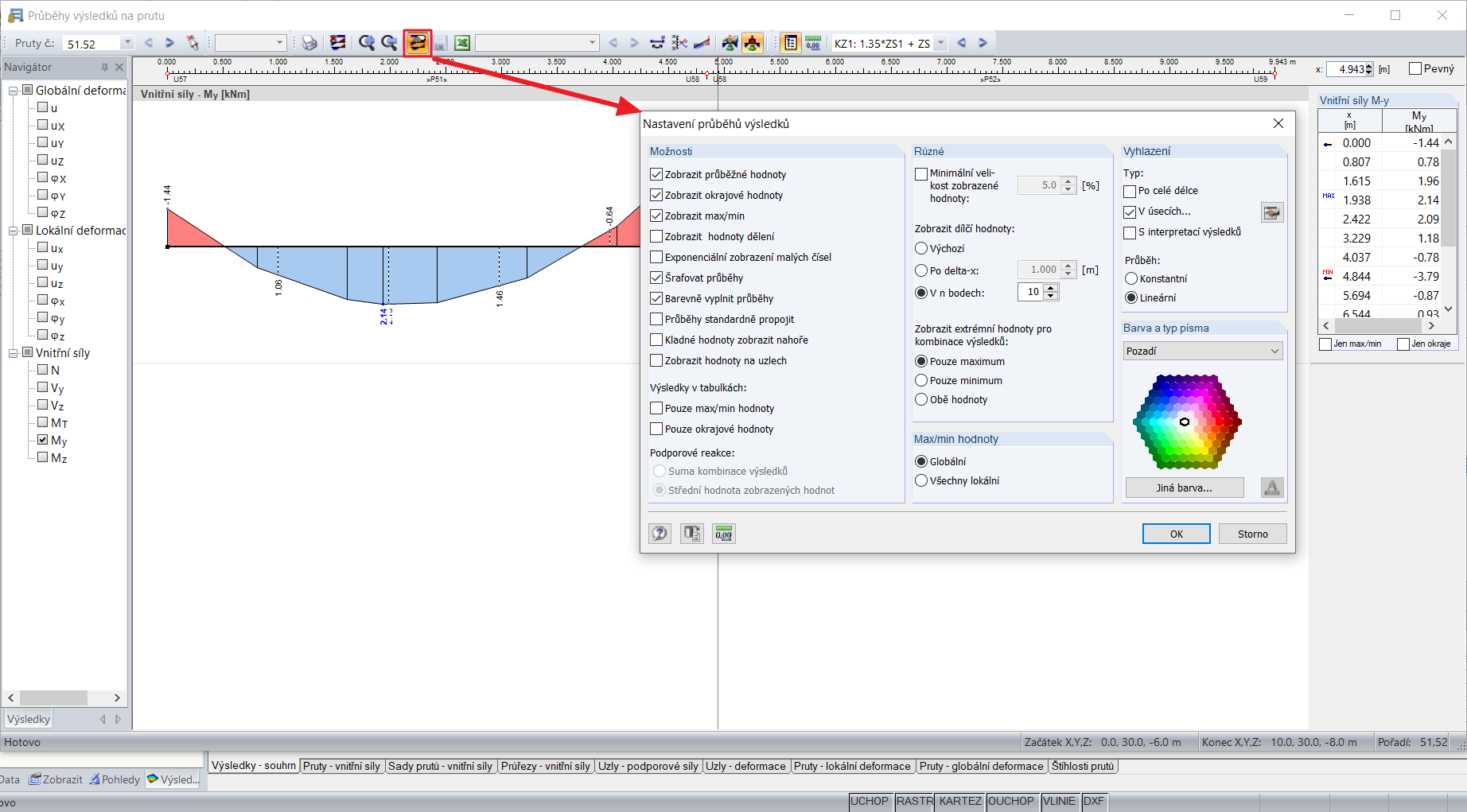The height and width of the screenshot is (812, 1467).
Task: Click the Jiná barva button
Action: [x=1184, y=488]
